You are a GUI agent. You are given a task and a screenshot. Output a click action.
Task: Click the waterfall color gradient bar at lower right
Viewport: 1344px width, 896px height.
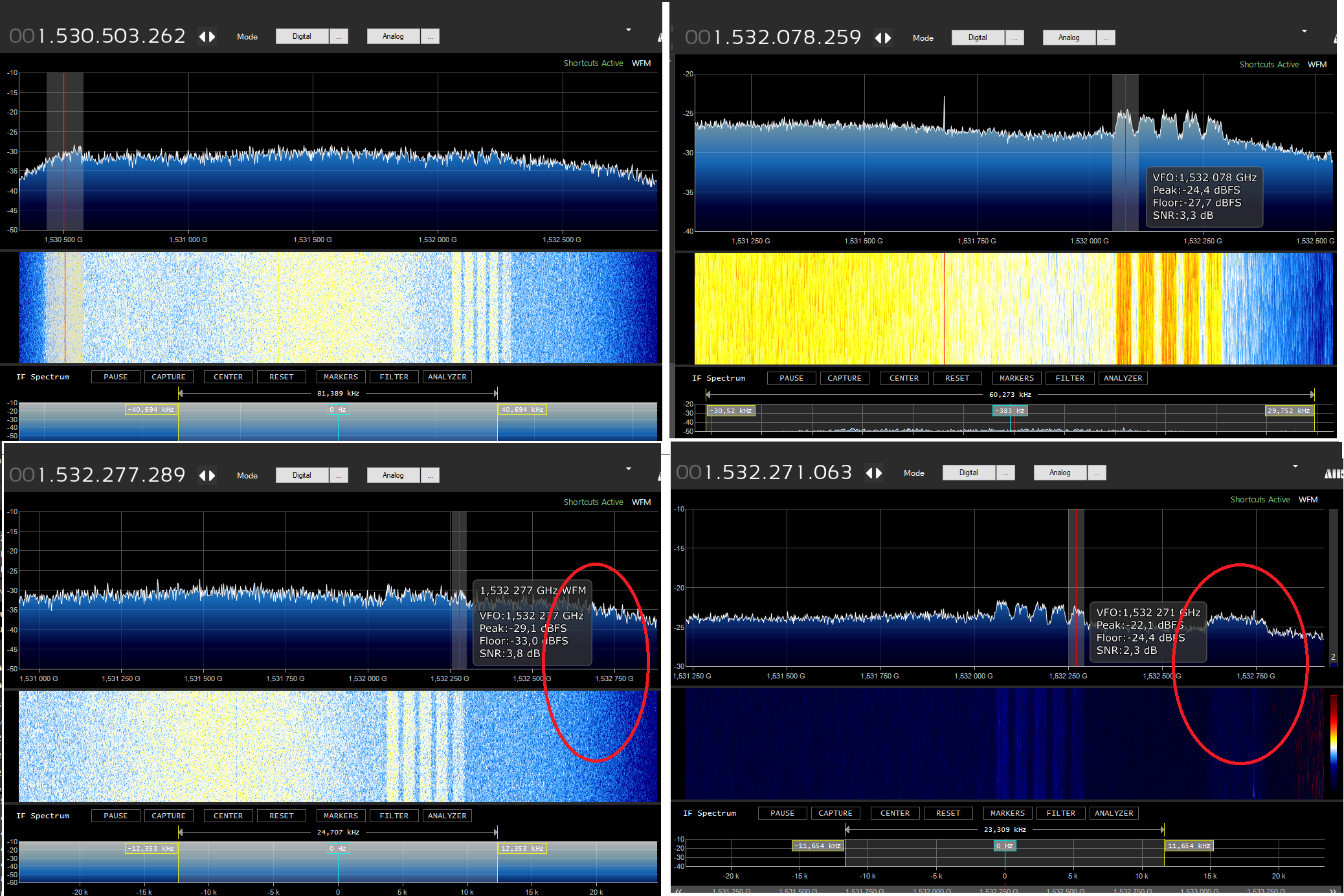click(x=1333, y=741)
